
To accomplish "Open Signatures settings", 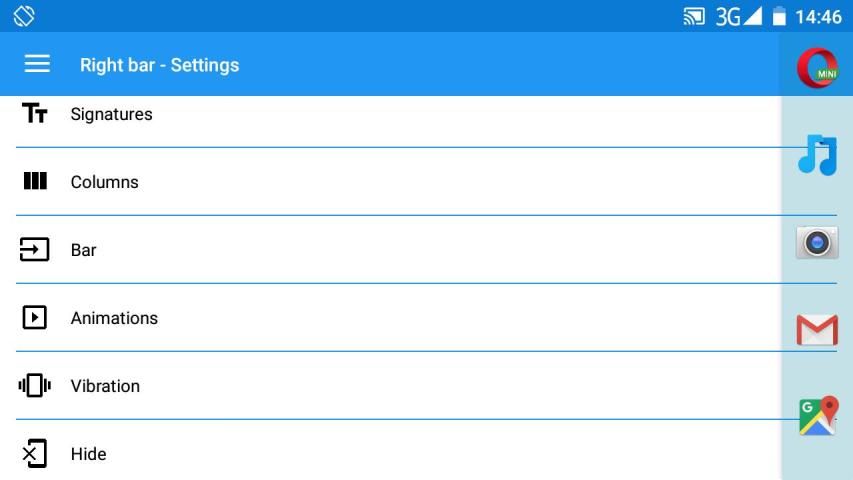I will pos(112,114).
